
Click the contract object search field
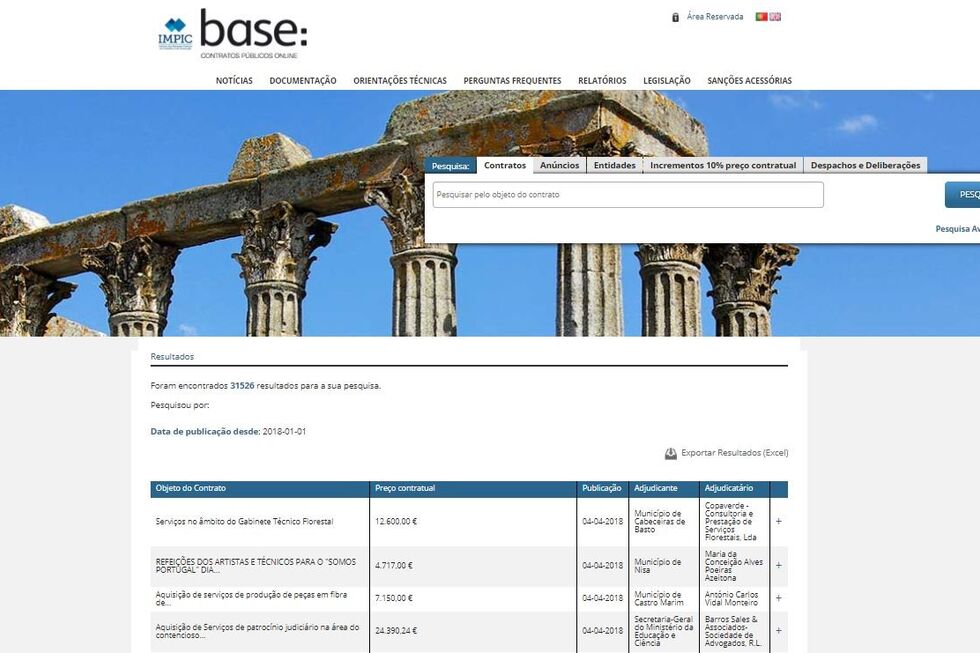click(x=628, y=195)
